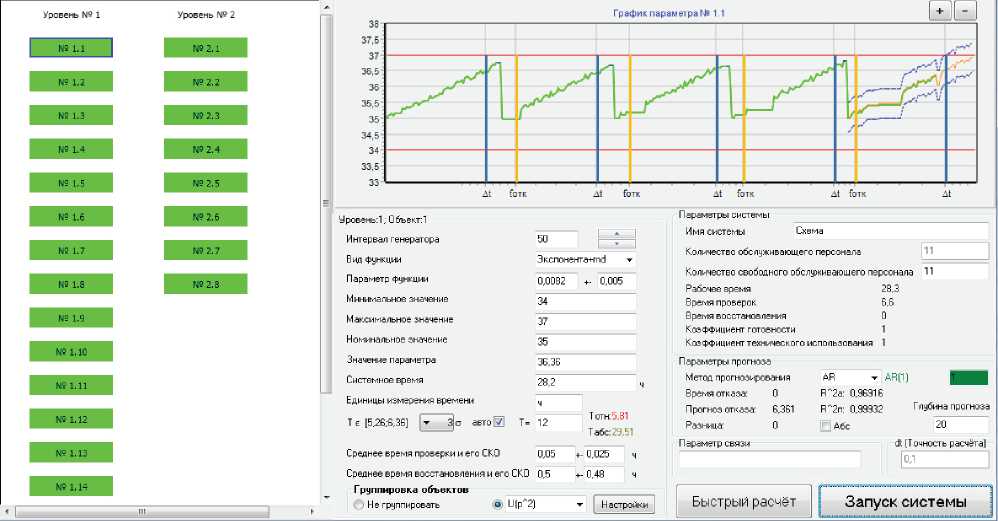Click the Интервал генератора input field

556,239
